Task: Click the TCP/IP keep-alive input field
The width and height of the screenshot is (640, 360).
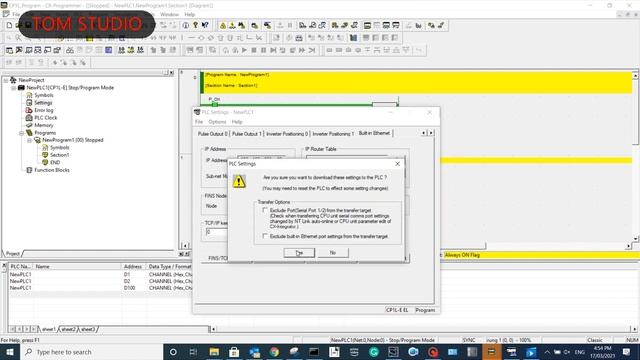Action: pos(216,232)
